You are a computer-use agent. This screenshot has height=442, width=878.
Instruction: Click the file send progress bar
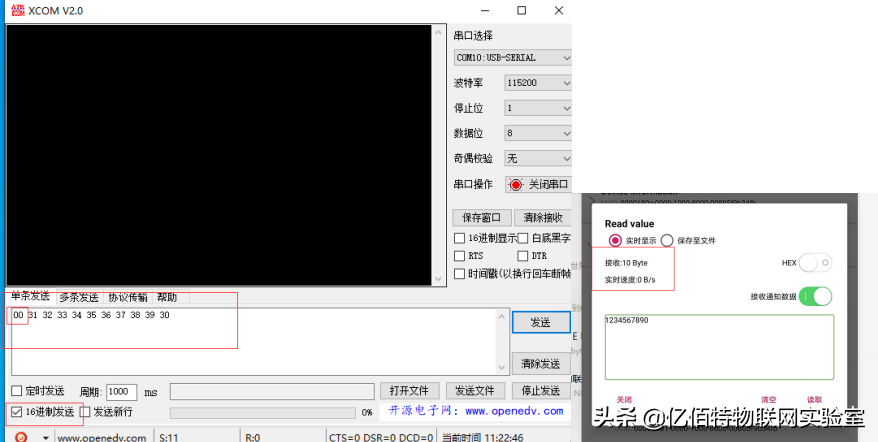[x=263, y=413]
